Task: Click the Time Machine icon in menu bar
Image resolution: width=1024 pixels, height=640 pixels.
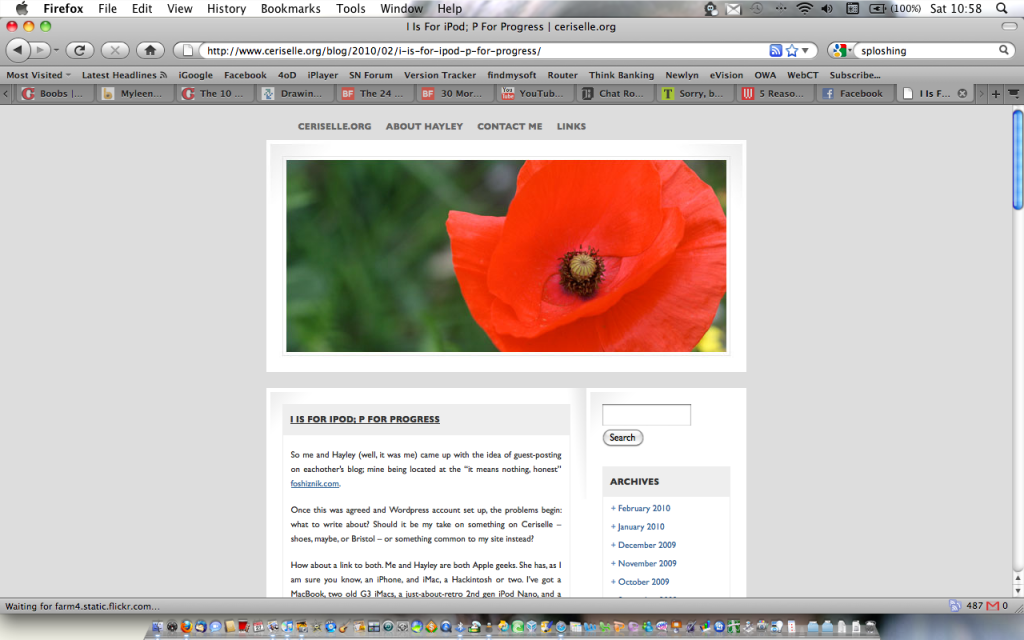Action: (x=756, y=8)
